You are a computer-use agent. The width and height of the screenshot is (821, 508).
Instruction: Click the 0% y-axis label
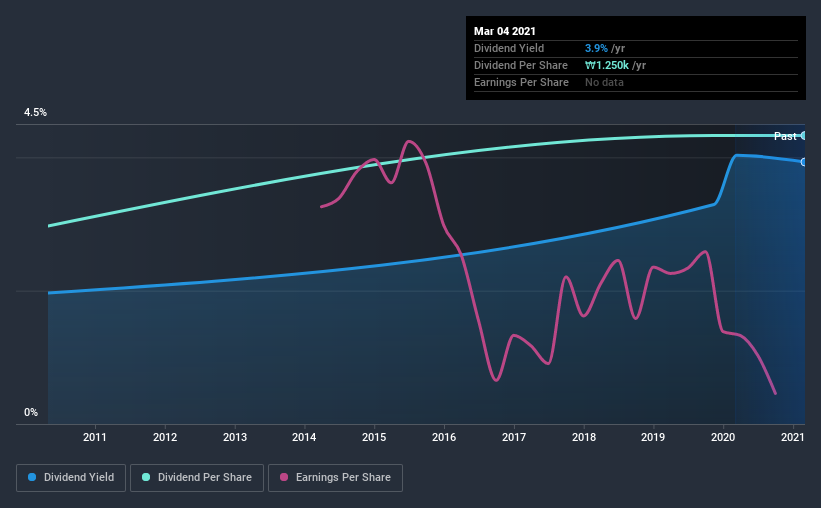coord(31,413)
